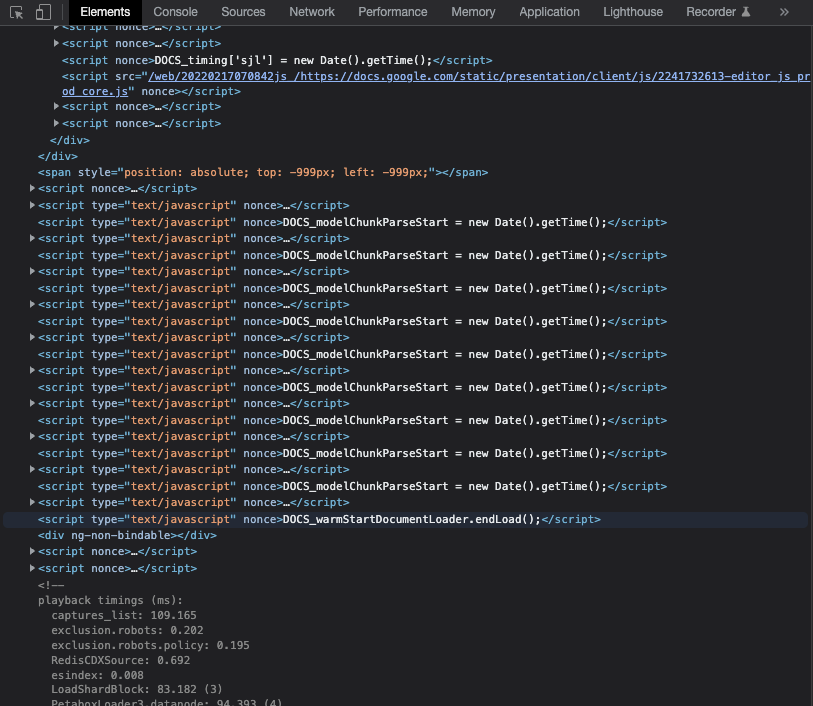Click "exclusion.robots.policy: 0.195" text

point(150,645)
